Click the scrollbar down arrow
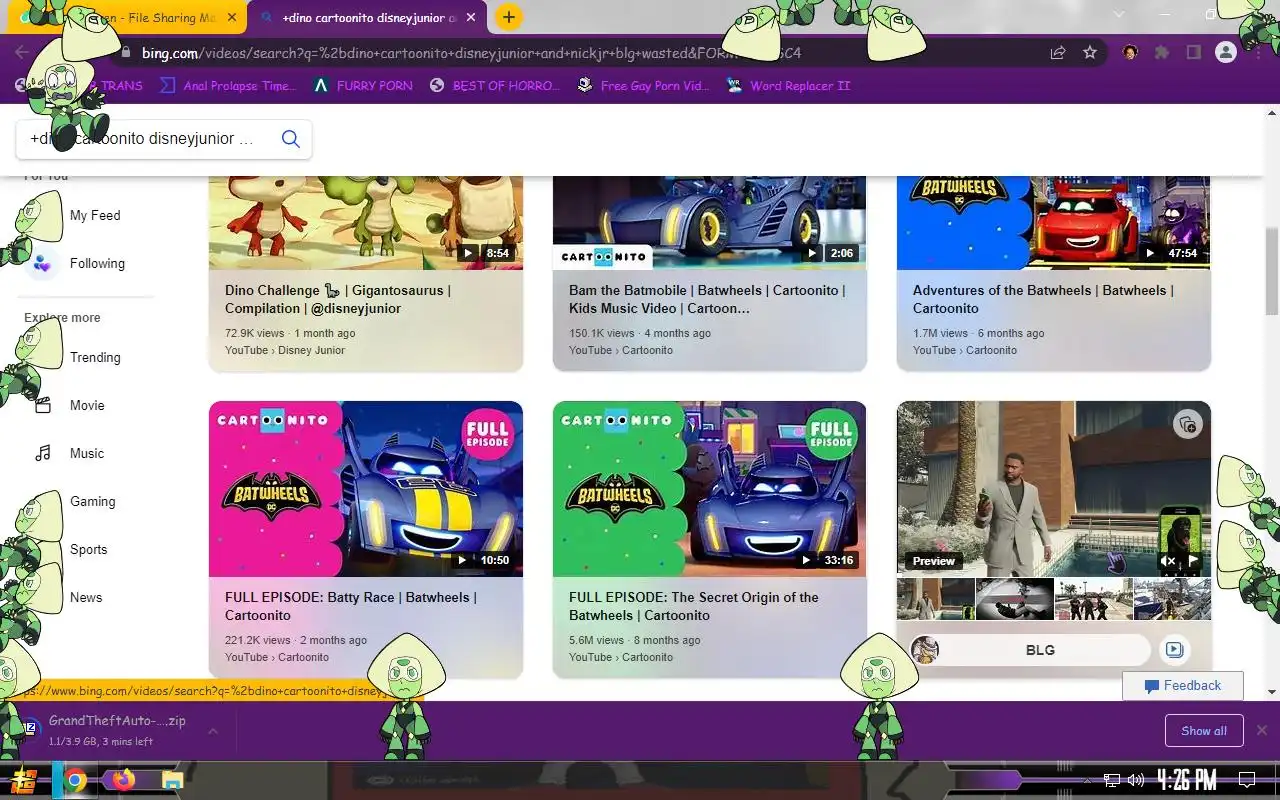Screen dimensions: 1280x800 (1272, 692)
